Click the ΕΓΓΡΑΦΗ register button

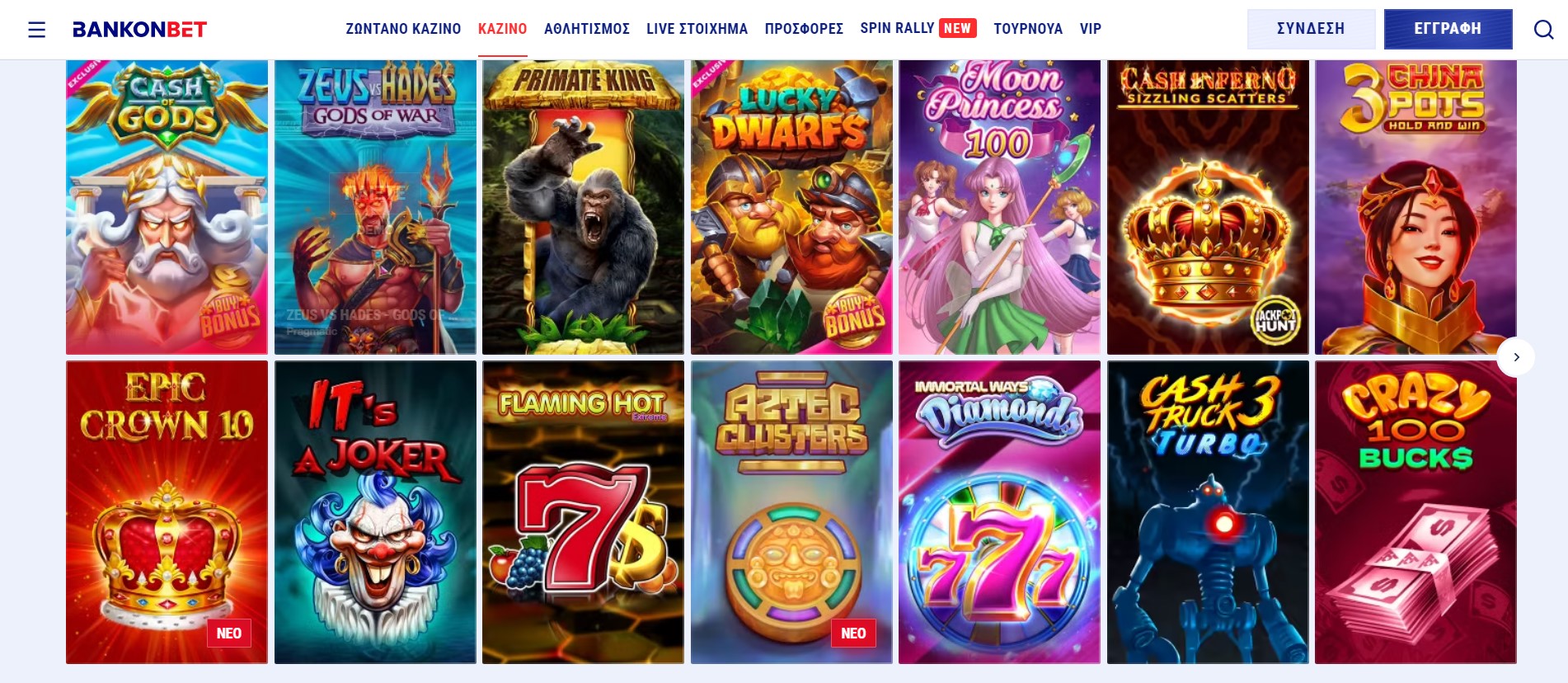[x=1448, y=29]
